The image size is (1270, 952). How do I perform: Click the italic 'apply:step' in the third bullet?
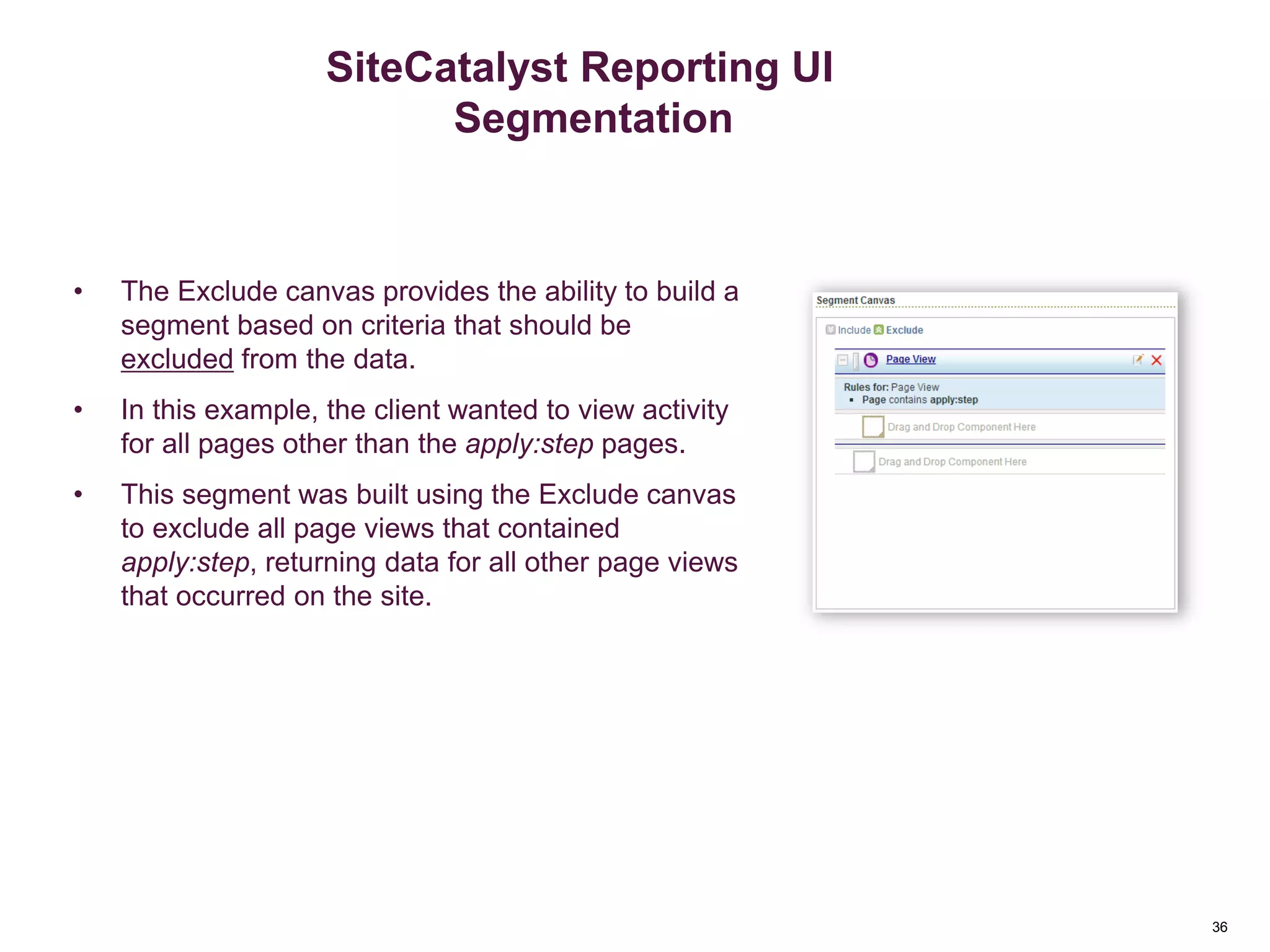185,563
